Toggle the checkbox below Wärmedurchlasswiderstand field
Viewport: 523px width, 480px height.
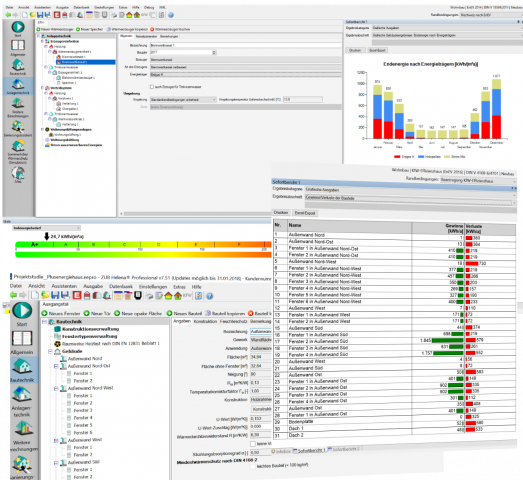point(253,444)
